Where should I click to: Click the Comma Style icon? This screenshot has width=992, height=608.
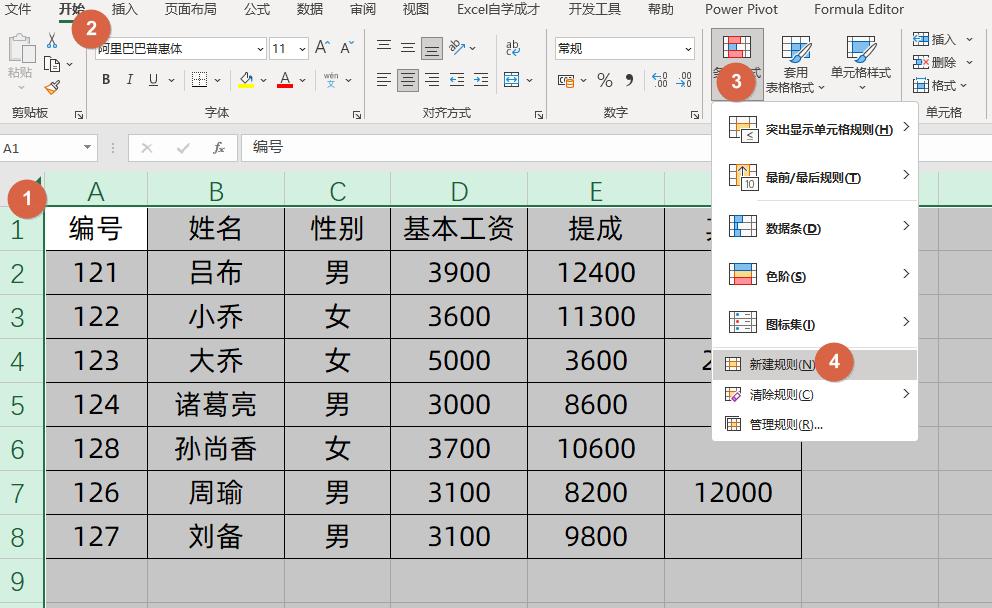click(x=630, y=80)
